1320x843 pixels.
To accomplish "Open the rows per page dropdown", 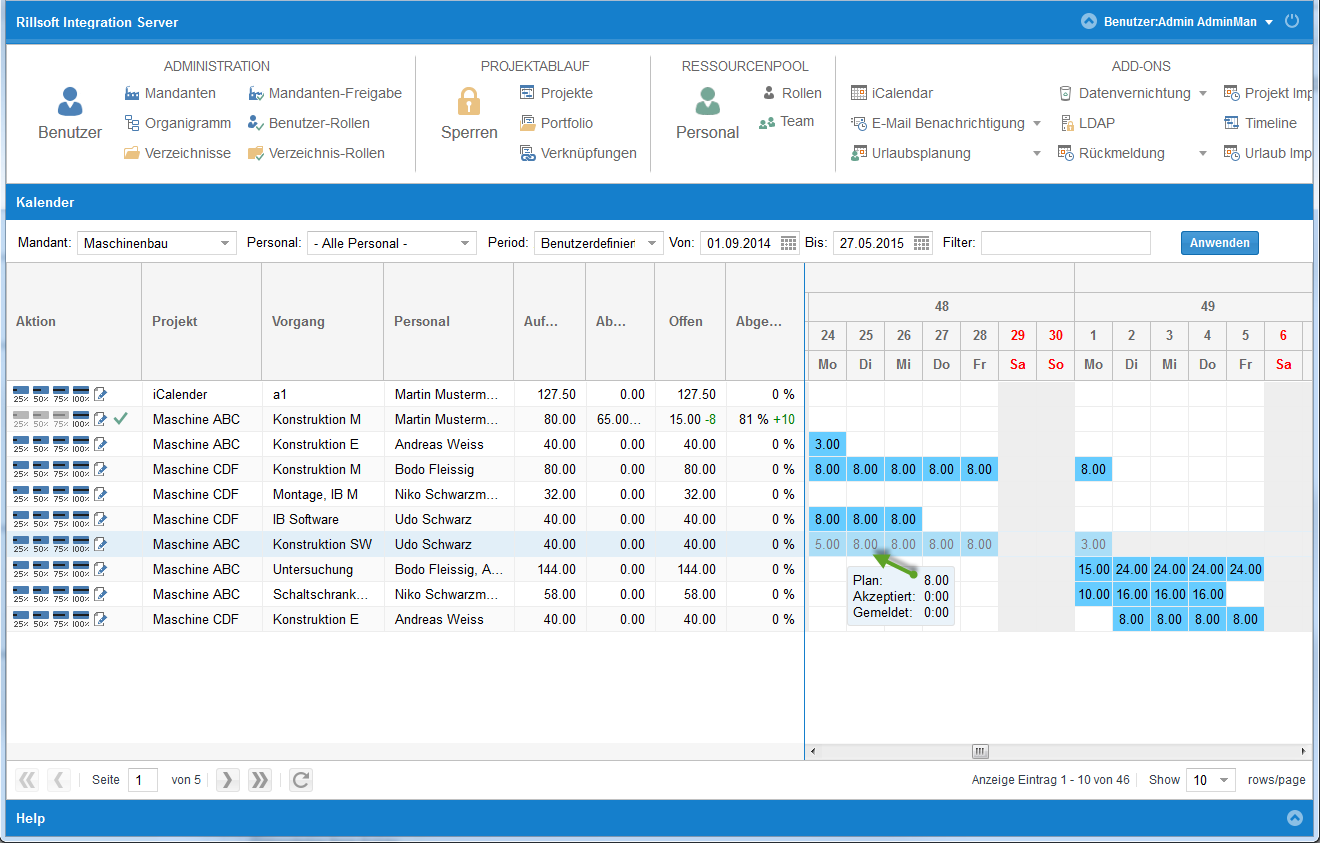I will [x=1210, y=780].
